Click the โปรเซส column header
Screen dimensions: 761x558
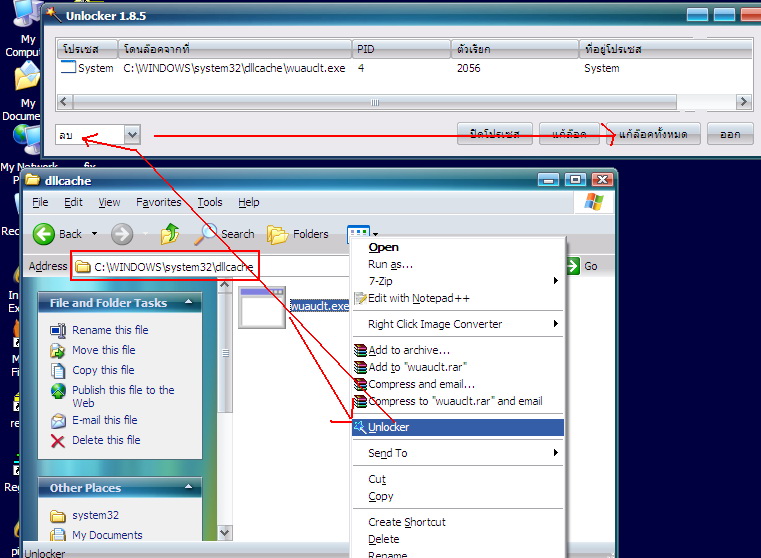88,49
